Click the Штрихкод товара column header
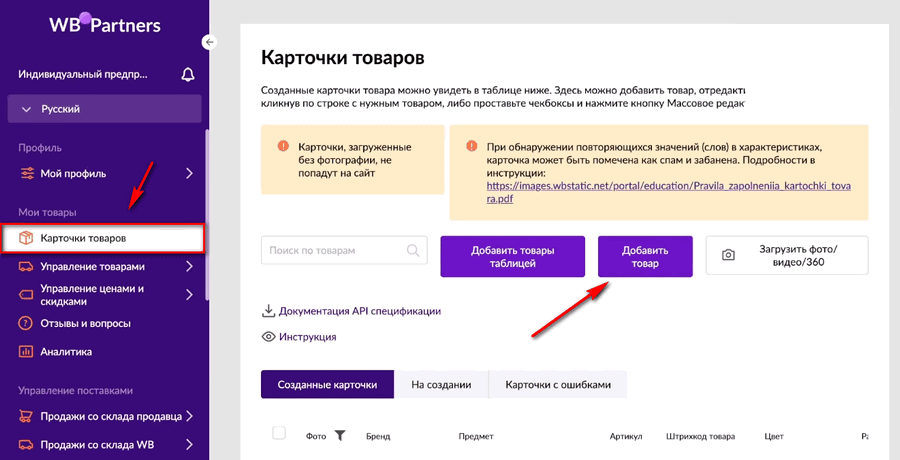This screenshot has width=900, height=460. 700,436
